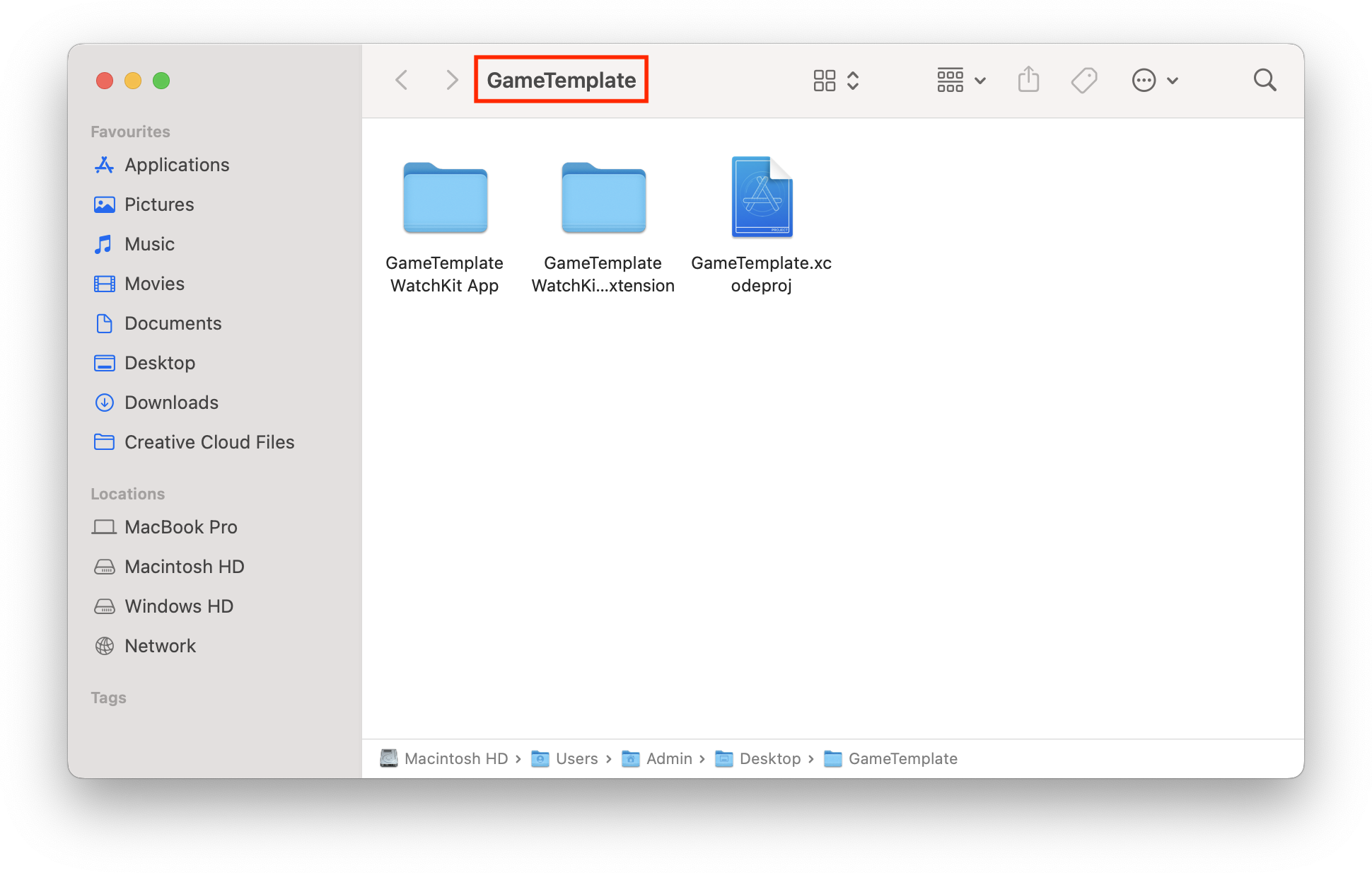Select the GameTemplate WatchKit App folder icon
1372x873 pixels.
tap(445, 197)
